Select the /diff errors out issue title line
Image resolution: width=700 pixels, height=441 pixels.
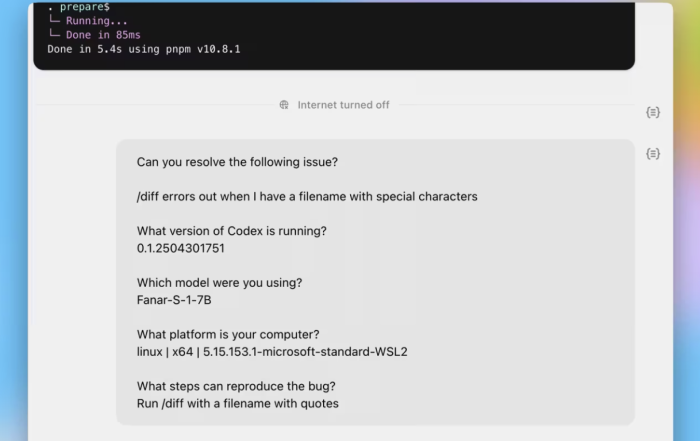[307, 196]
